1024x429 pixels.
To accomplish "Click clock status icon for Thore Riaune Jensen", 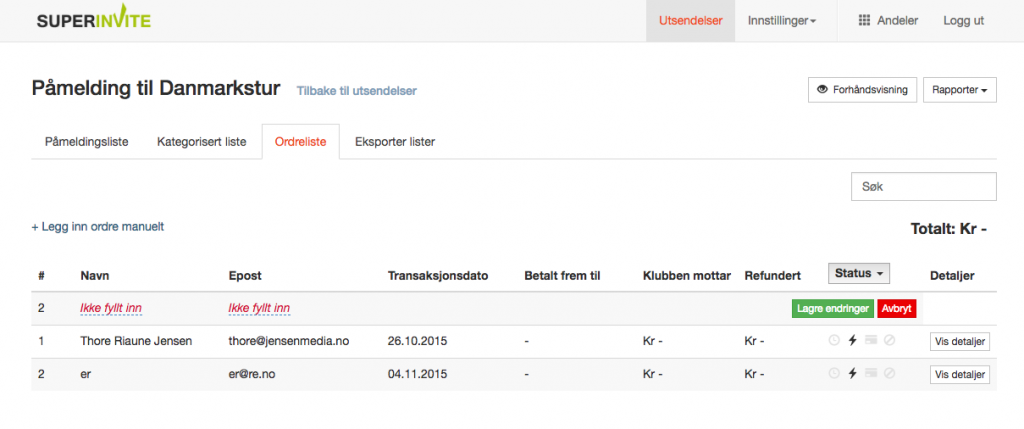I will point(833,340).
